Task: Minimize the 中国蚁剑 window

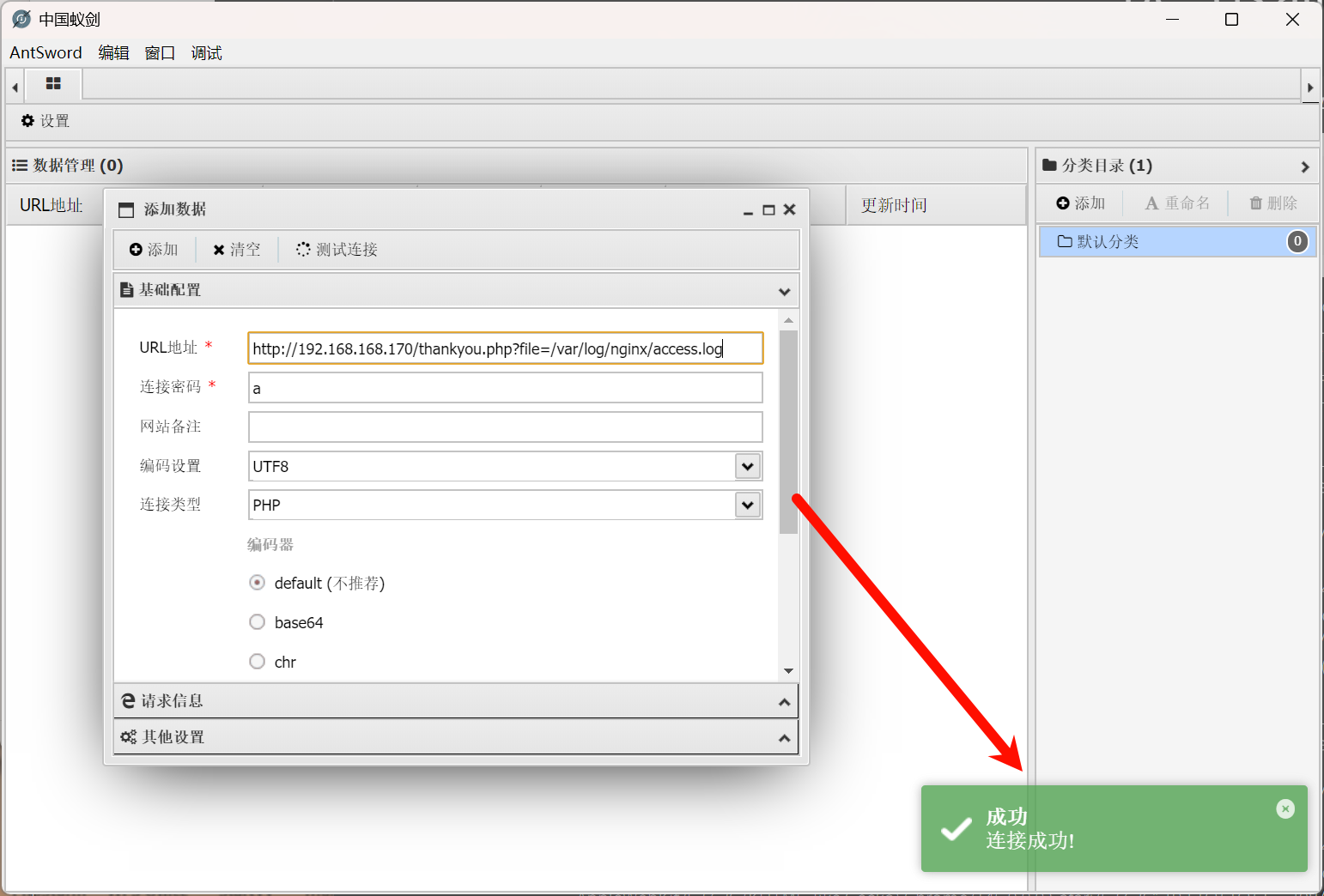Action: (x=1173, y=19)
